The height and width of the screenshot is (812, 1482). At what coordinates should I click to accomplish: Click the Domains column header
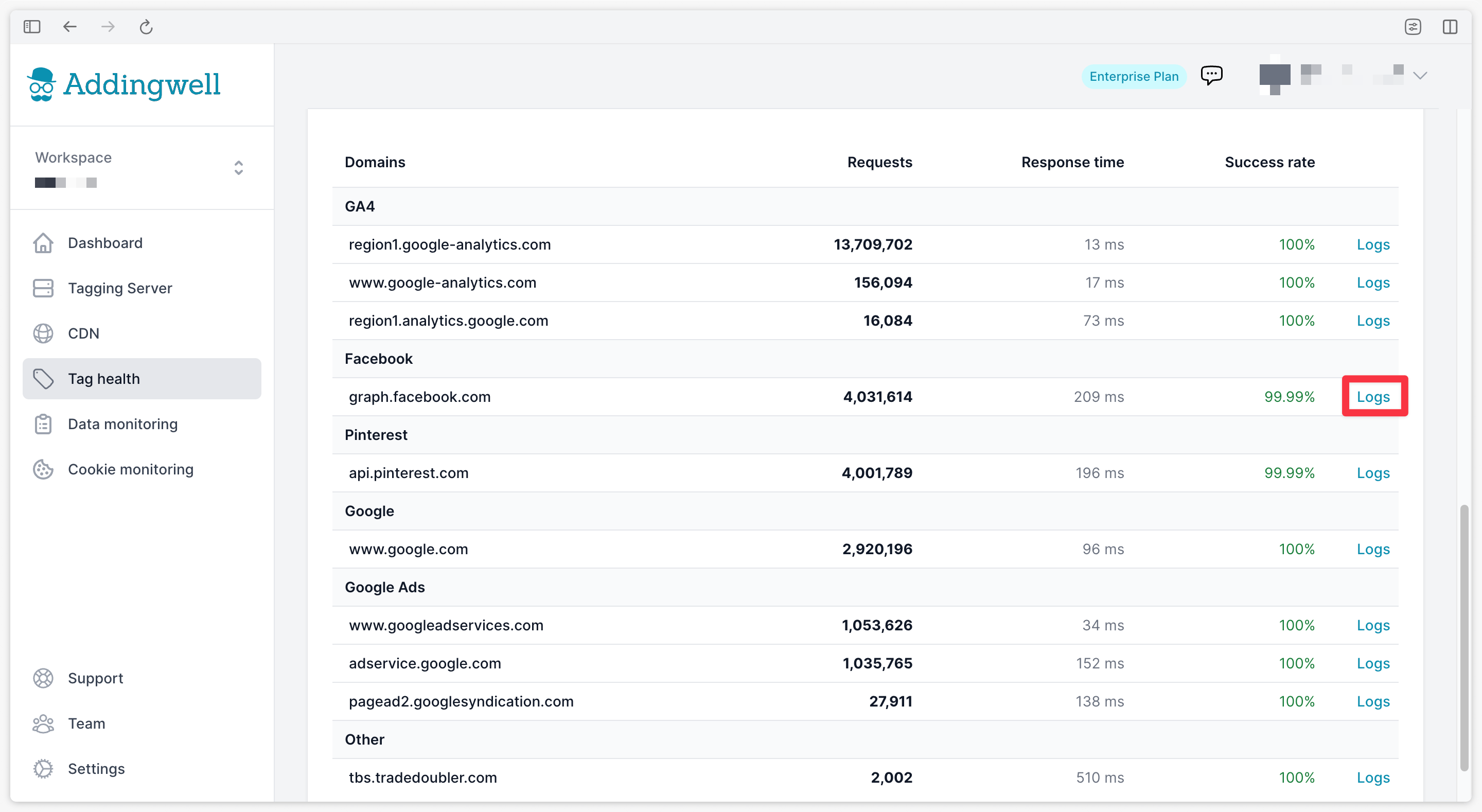[x=375, y=162]
